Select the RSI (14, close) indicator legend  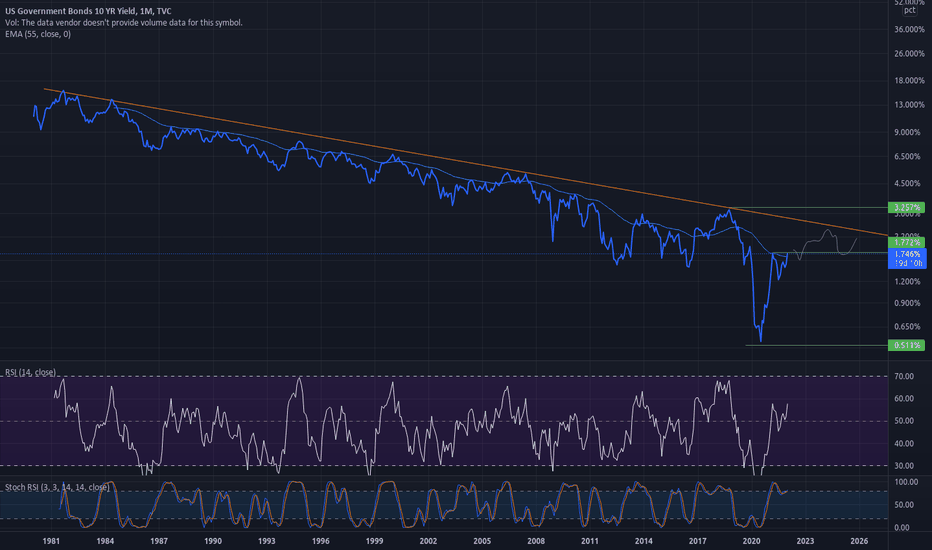(x=30, y=372)
